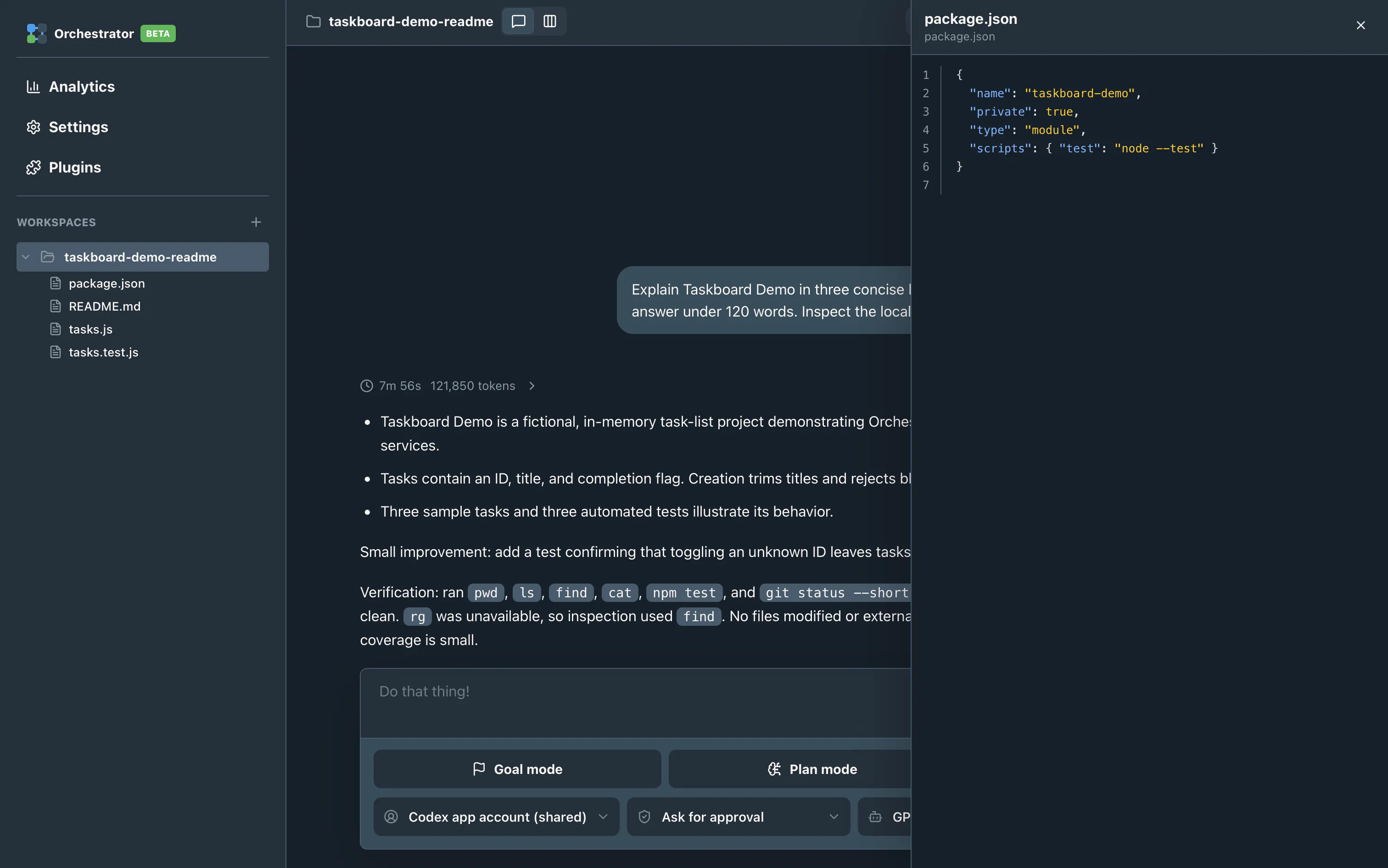
Task: Open tasks.test.js in the file tree
Action: pyautogui.click(x=103, y=352)
